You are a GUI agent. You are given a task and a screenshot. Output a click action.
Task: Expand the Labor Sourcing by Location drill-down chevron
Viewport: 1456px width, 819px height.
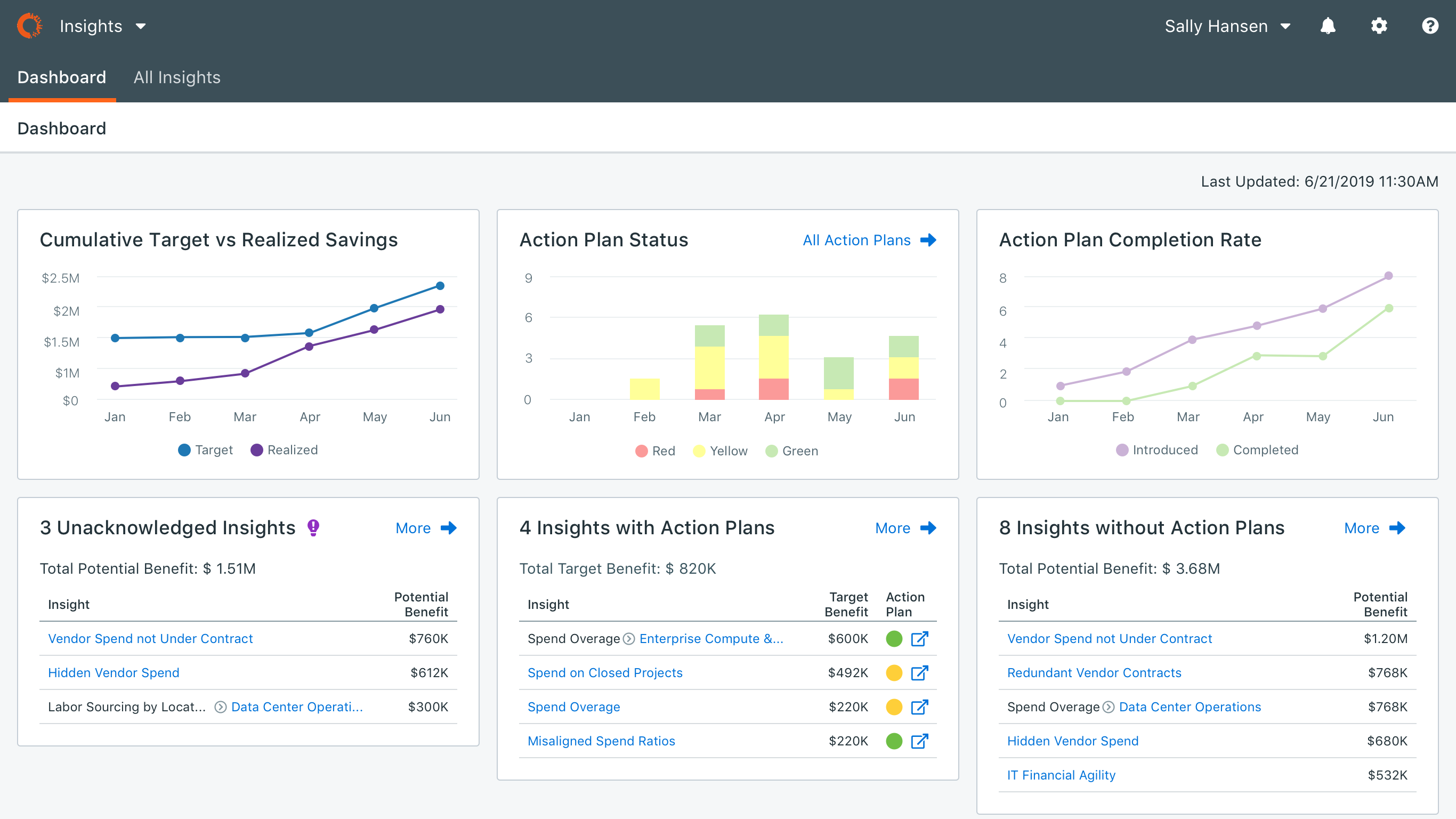(x=221, y=707)
